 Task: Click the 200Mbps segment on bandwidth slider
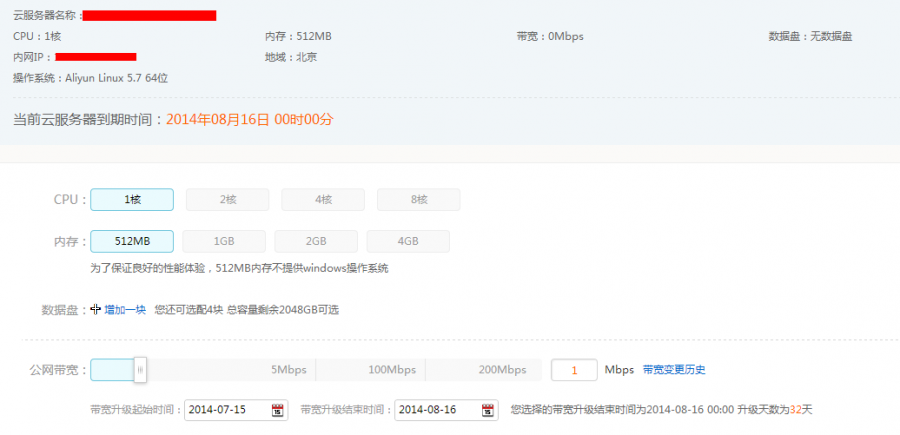click(x=483, y=370)
